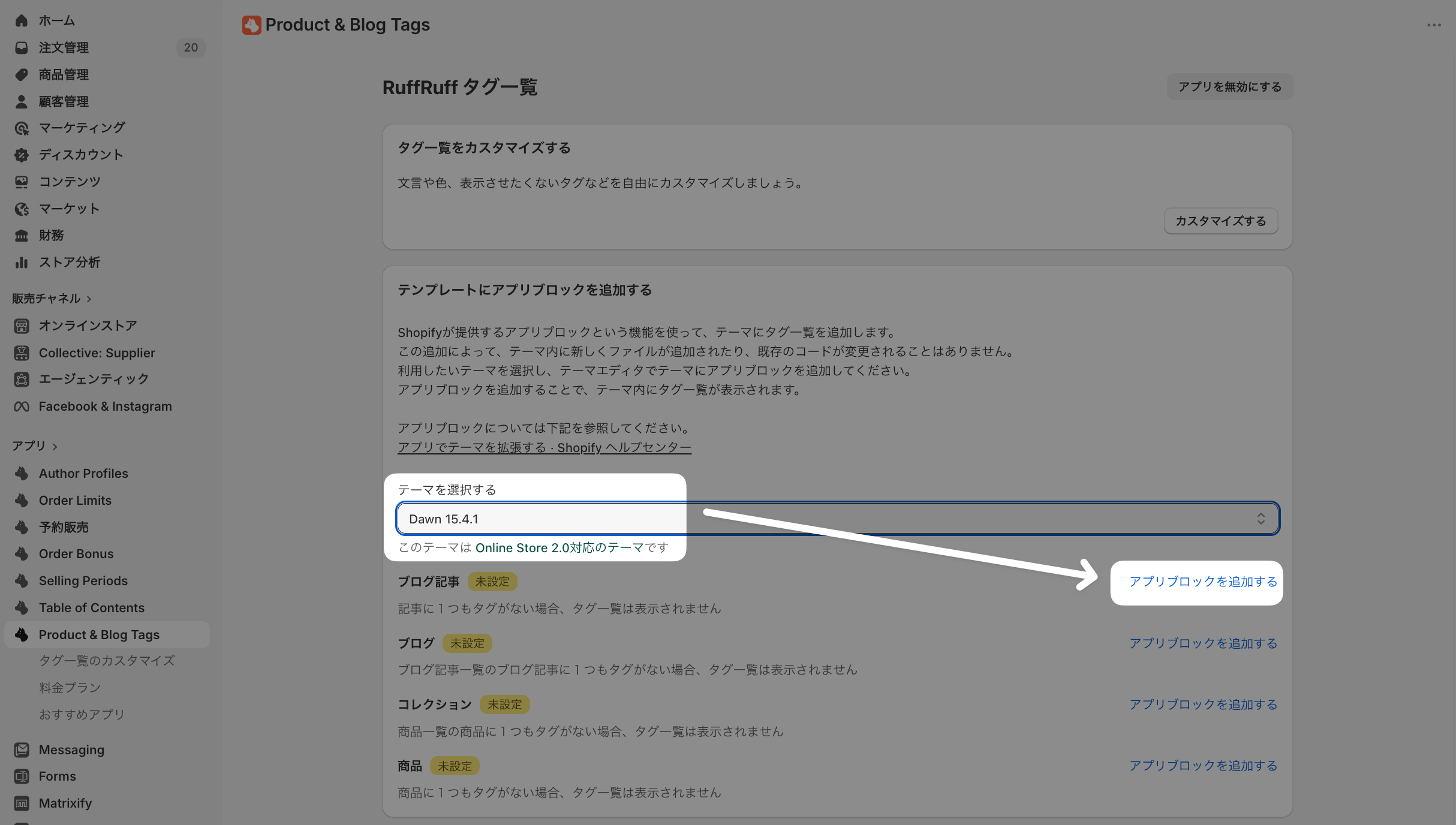1456x825 pixels.
Task: Add app block for コレクション row
Action: (x=1203, y=704)
